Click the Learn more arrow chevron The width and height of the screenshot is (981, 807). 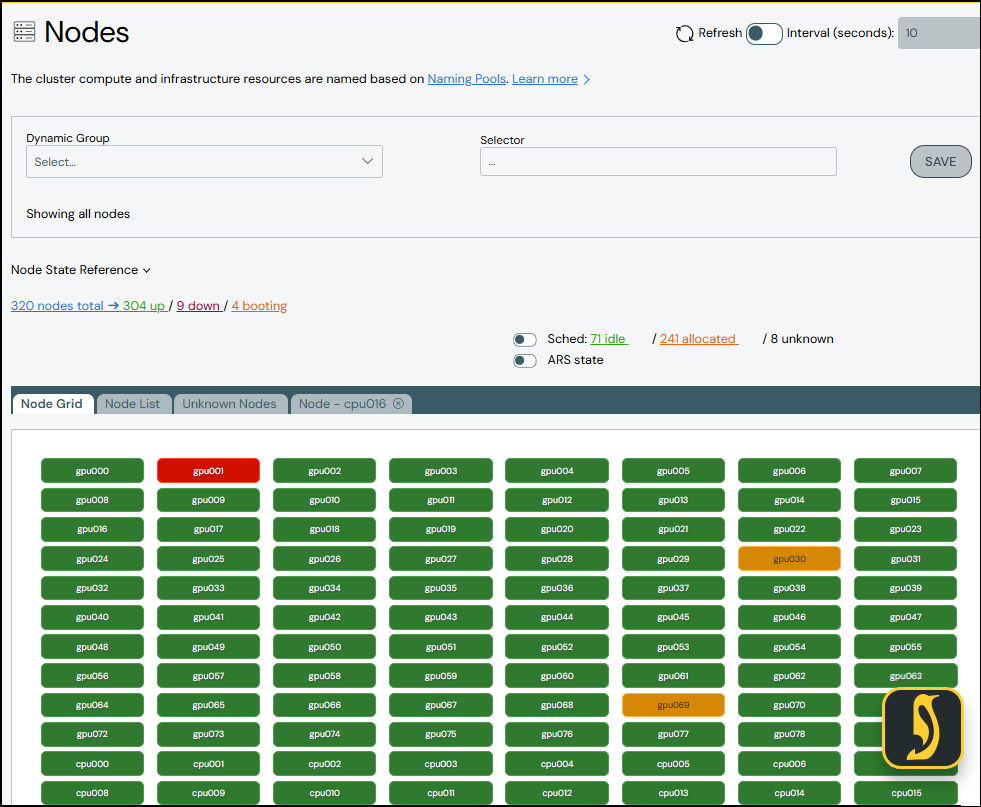click(x=586, y=79)
